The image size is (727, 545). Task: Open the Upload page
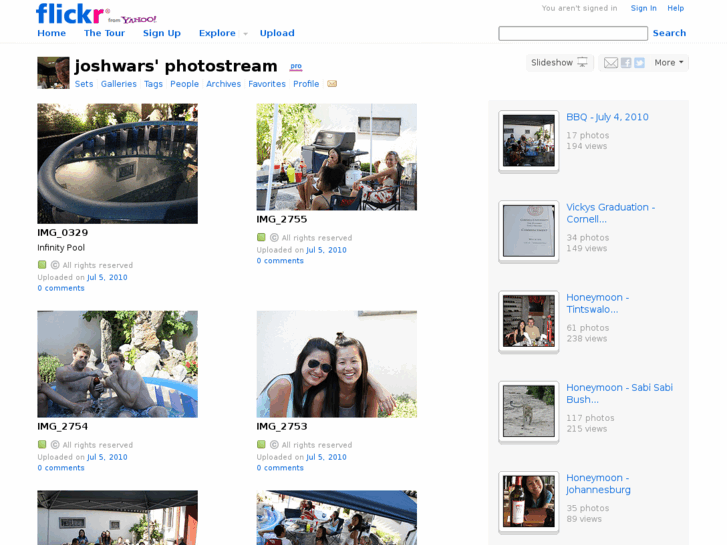coord(277,33)
